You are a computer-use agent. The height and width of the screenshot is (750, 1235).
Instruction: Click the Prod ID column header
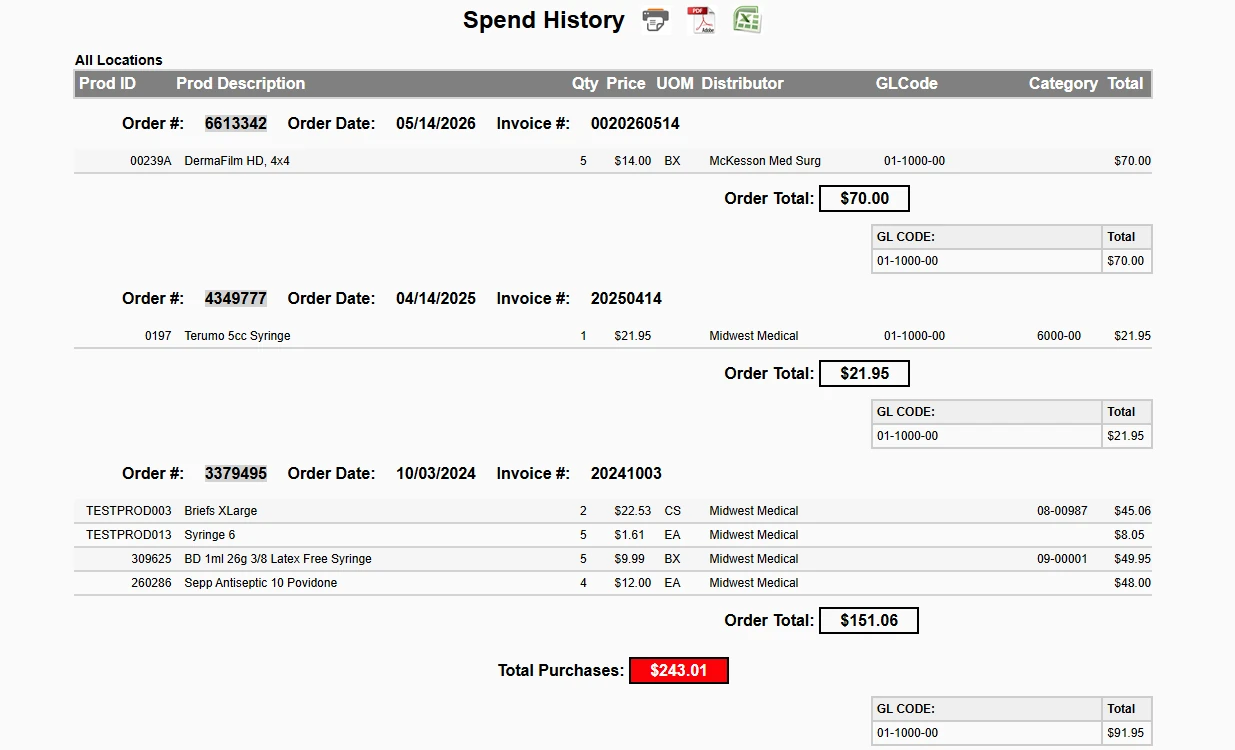click(x=107, y=83)
